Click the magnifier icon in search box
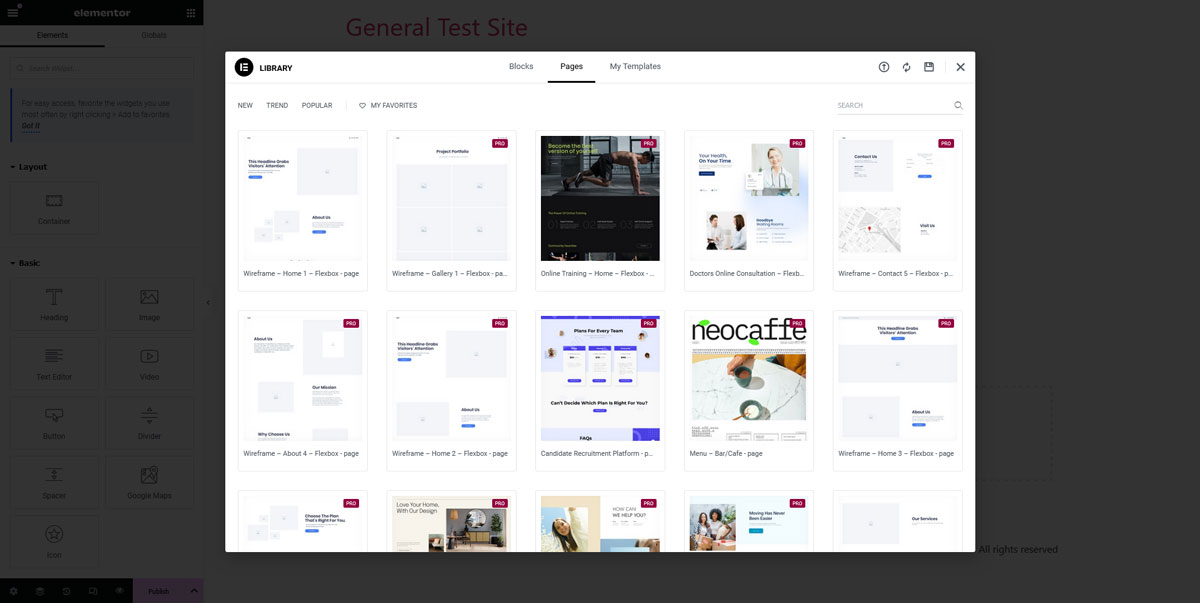Image resolution: width=1200 pixels, height=603 pixels. tap(958, 105)
